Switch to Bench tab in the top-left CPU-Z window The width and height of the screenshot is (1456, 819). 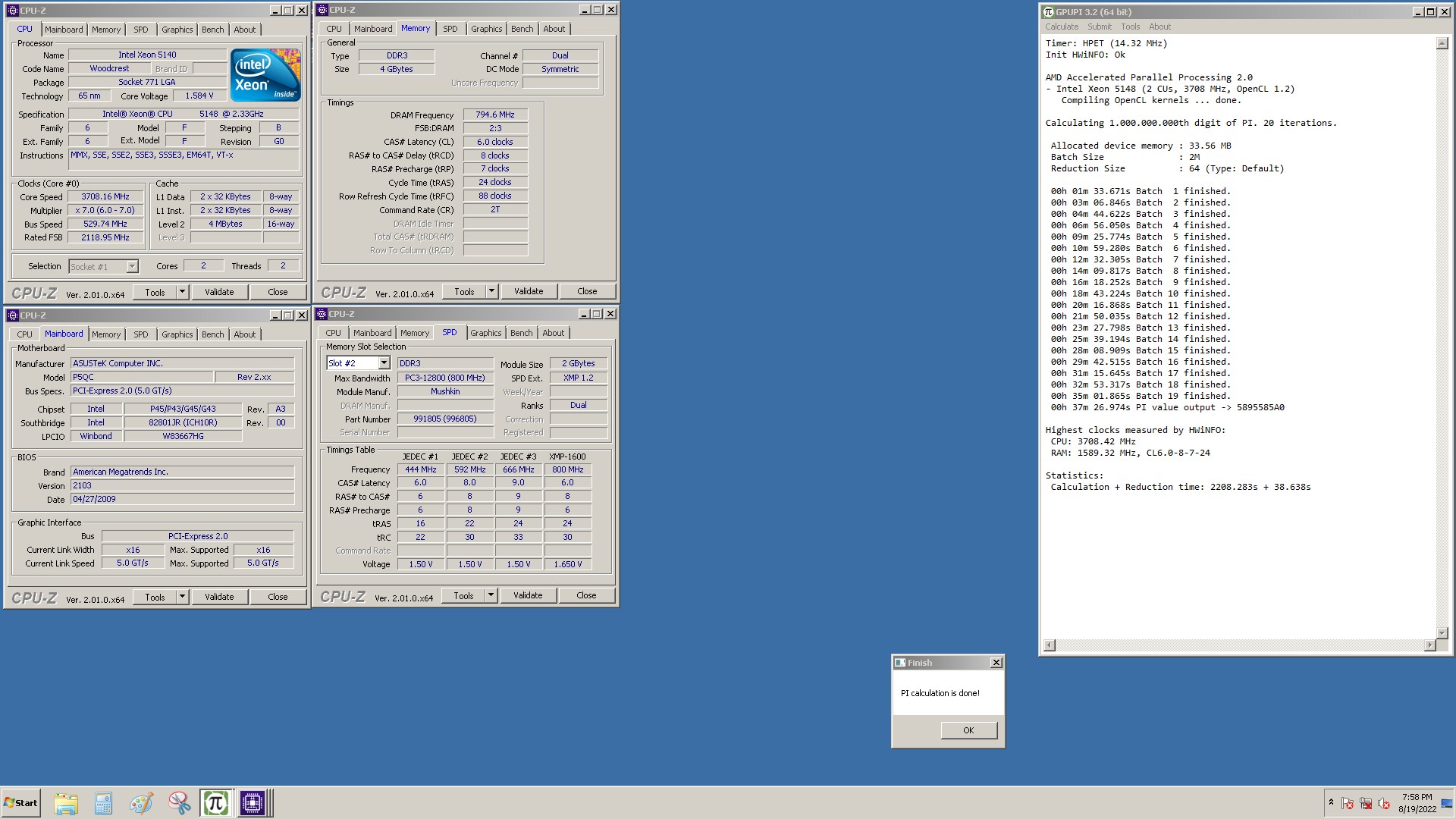point(212,30)
